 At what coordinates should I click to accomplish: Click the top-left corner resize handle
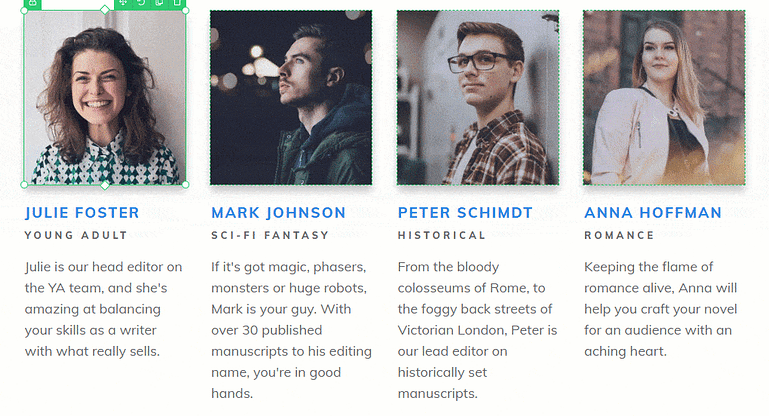[x=24, y=12]
